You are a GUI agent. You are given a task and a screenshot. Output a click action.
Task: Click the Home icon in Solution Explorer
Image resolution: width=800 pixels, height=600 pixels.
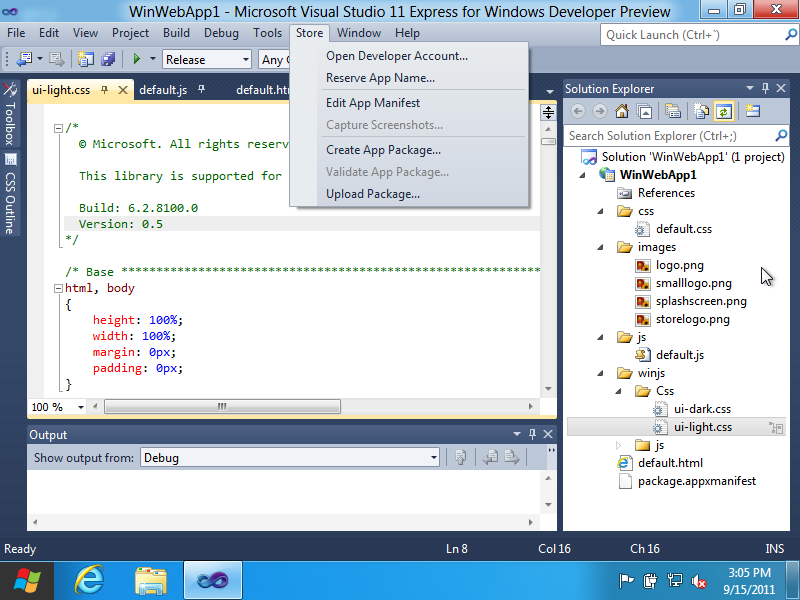click(x=622, y=112)
